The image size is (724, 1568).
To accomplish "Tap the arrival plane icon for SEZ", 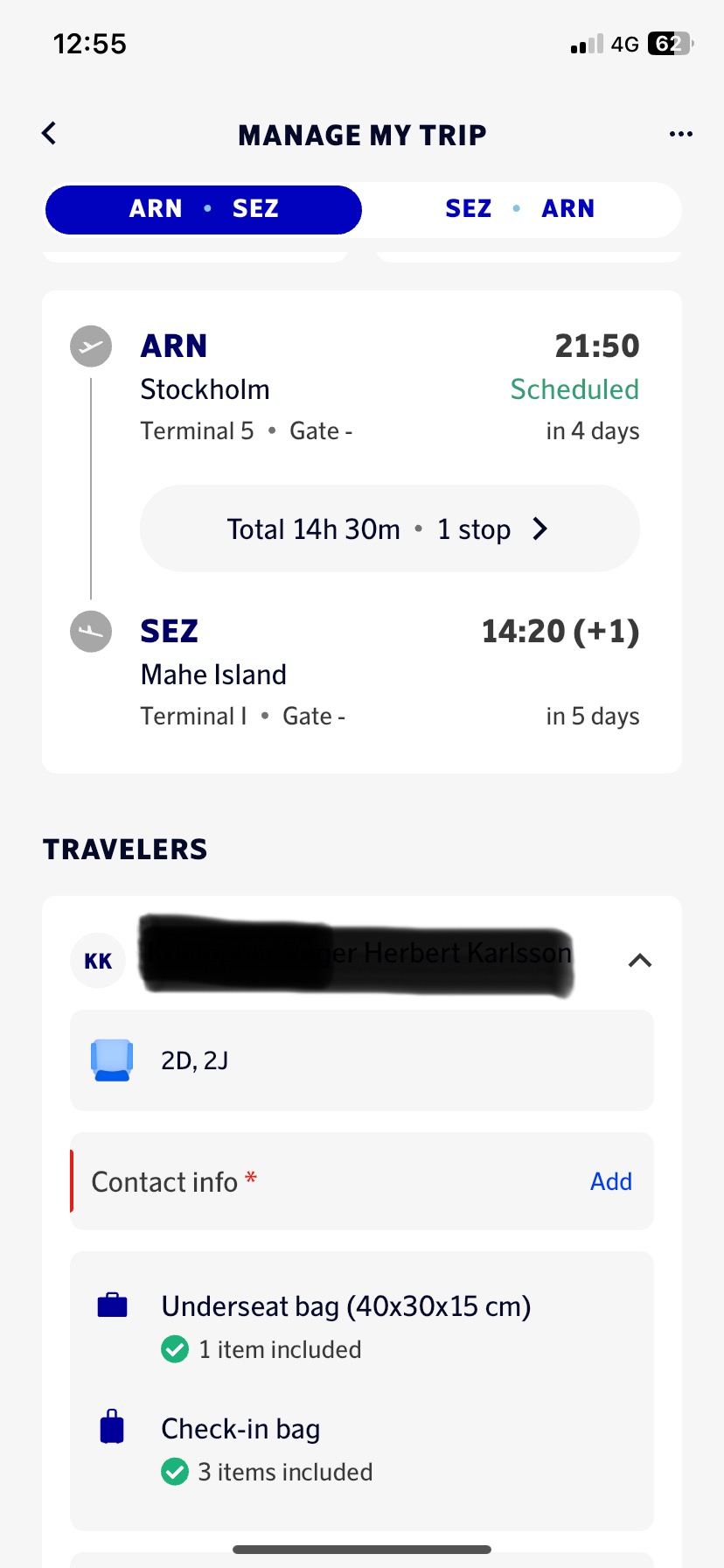I will [x=91, y=631].
